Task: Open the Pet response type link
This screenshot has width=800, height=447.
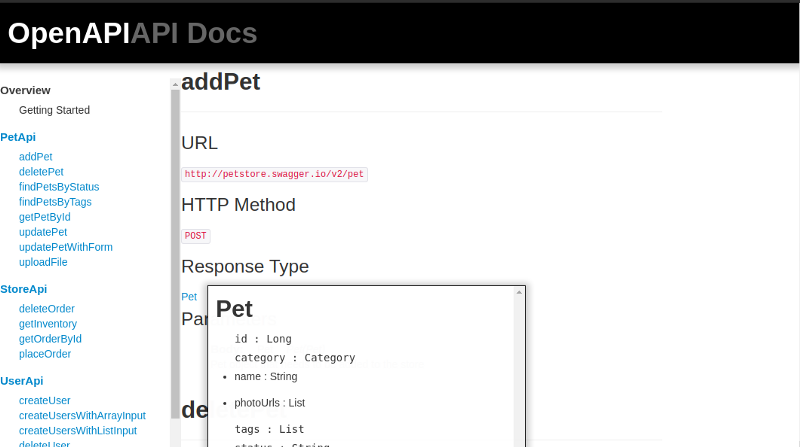Action: click(189, 297)
